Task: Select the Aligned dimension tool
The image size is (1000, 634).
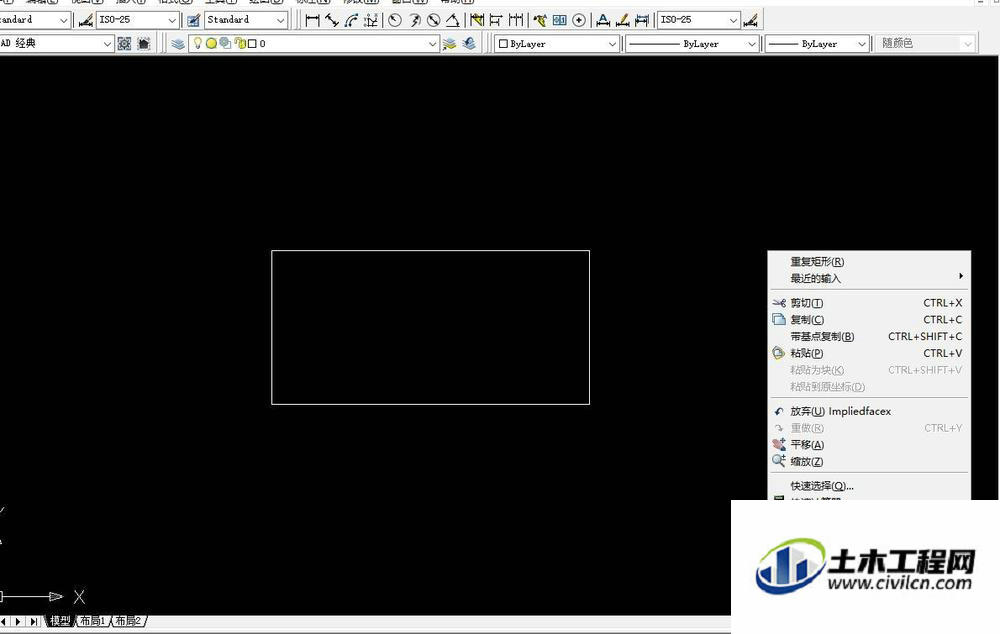Action: click(332, 20)
